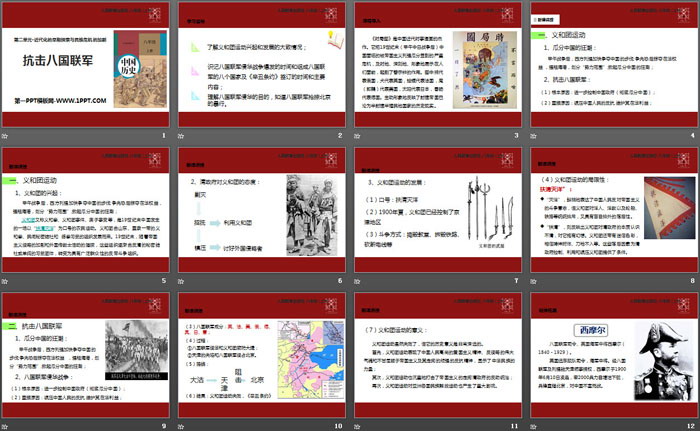700x431 pixels.
Task: Select slide 5 about 义和团的兴起
Action: [x=85, y=210]
